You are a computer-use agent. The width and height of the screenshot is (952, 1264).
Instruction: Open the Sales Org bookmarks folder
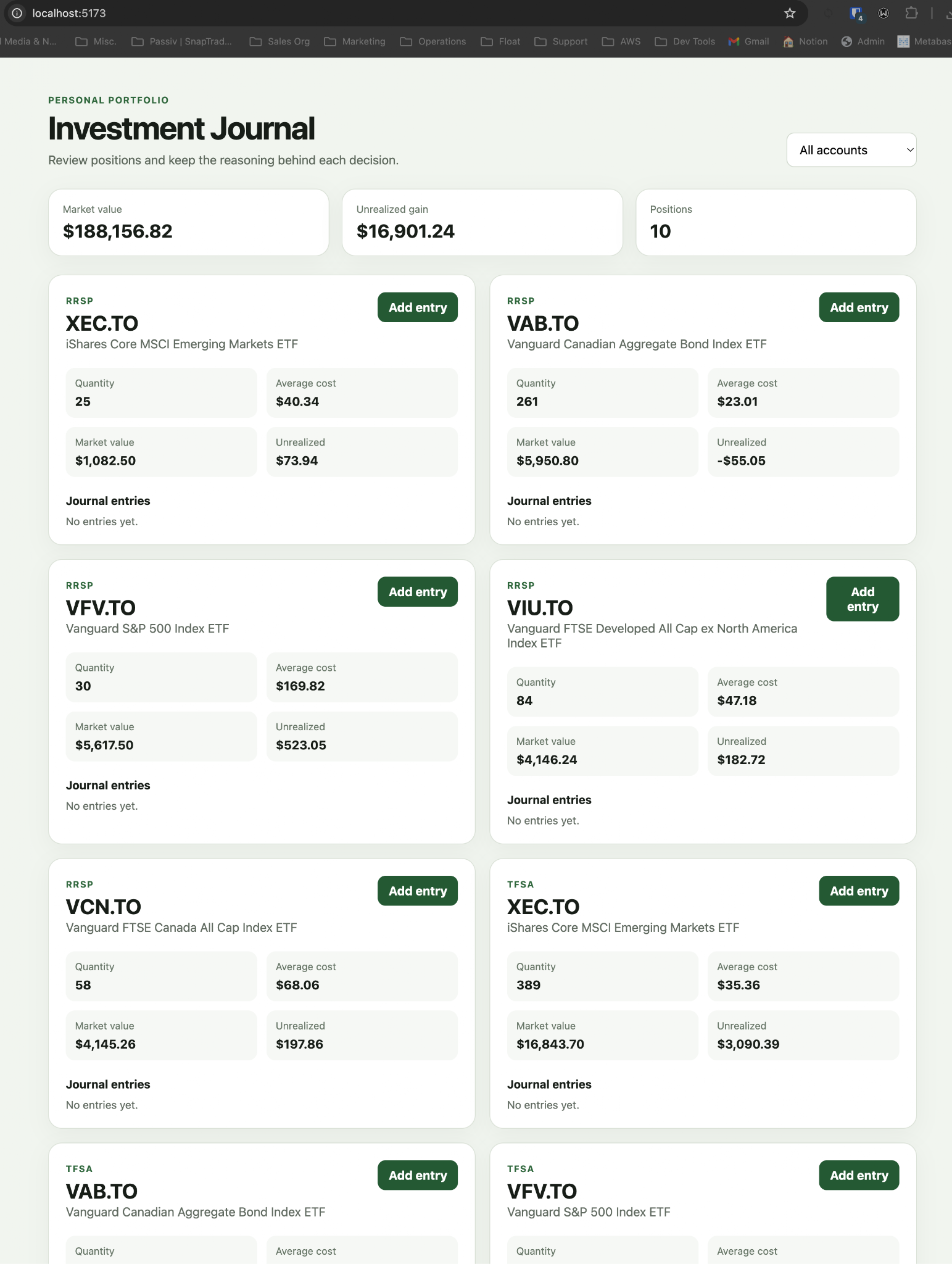click(279, 41)
